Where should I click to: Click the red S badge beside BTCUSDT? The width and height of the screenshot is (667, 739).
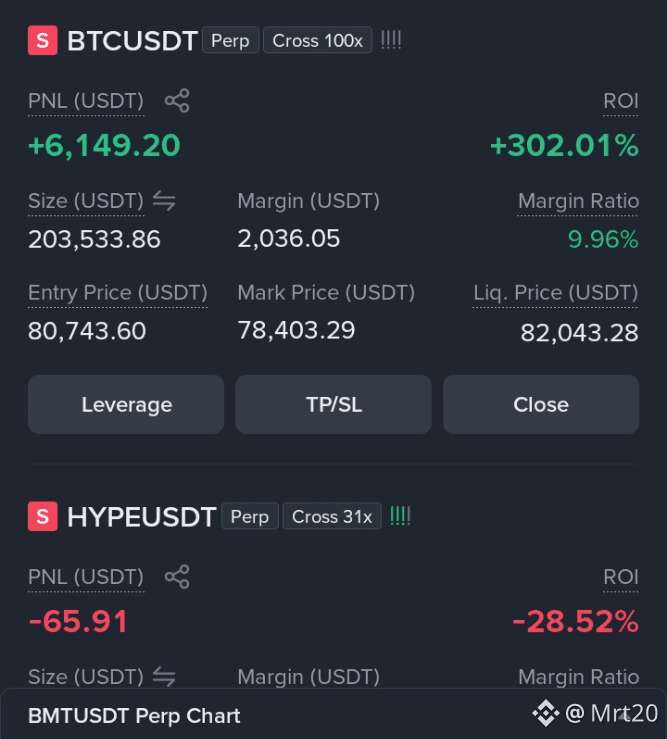(x=42, y=41)
